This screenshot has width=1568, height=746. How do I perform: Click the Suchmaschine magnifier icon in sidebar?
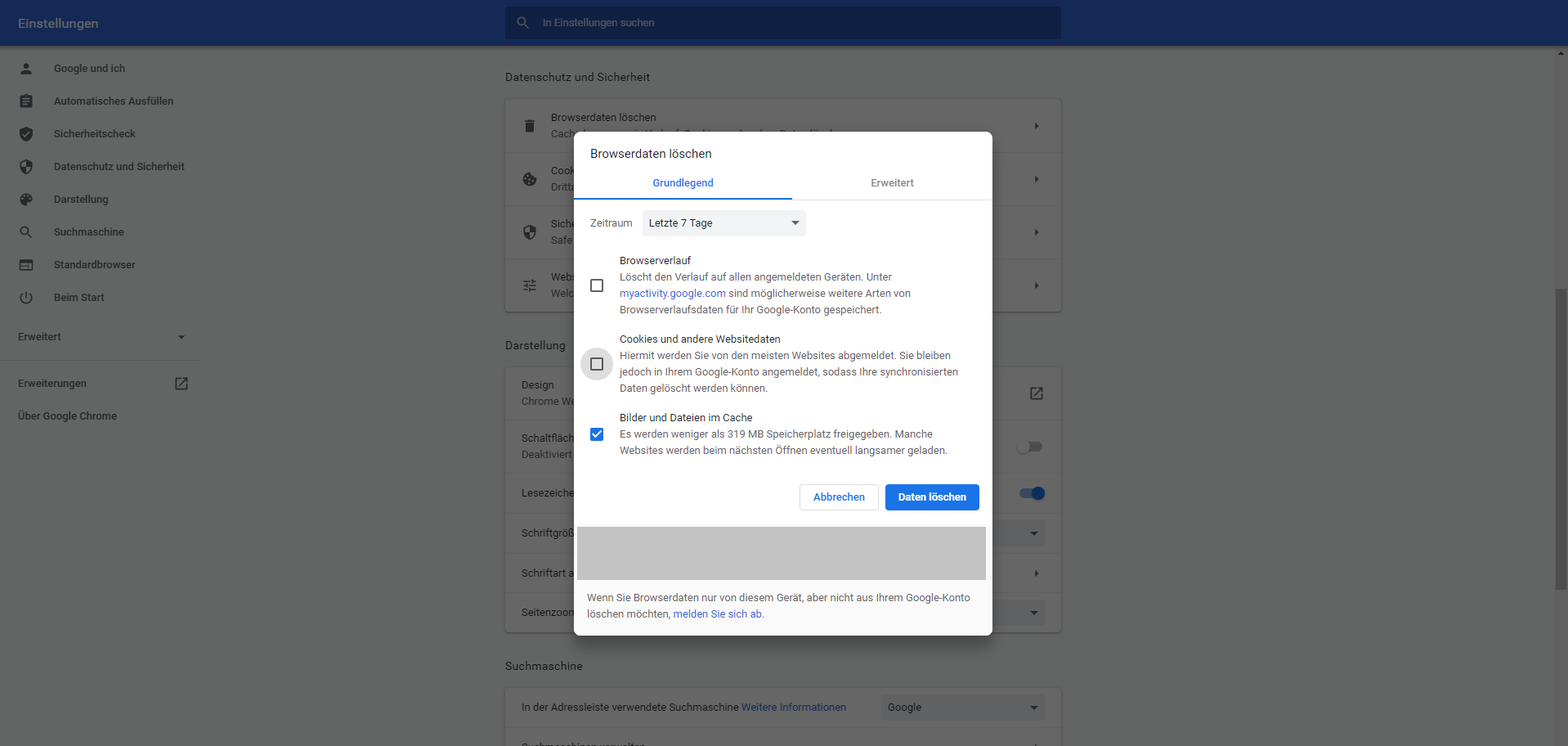[x=26, y=232]
